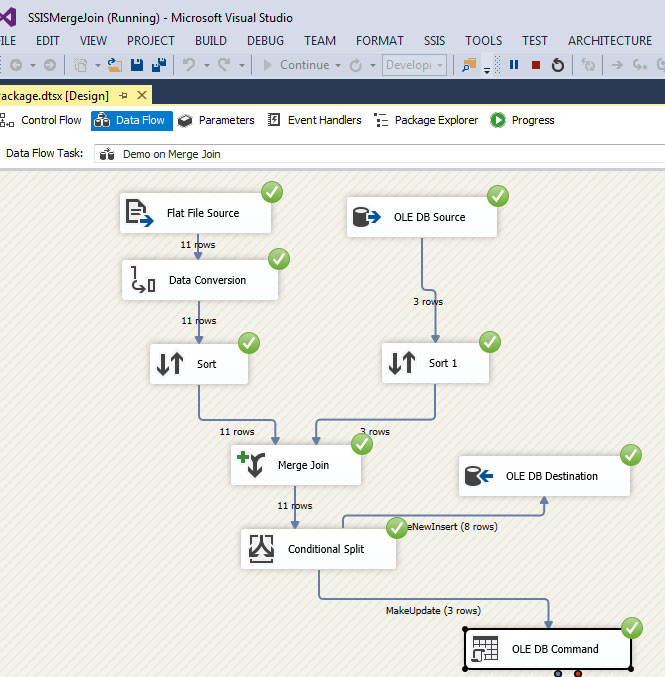The height and width of the screenshot is (677, 665).
Task: Select the OLE DB Command component label
Action: 555,649
